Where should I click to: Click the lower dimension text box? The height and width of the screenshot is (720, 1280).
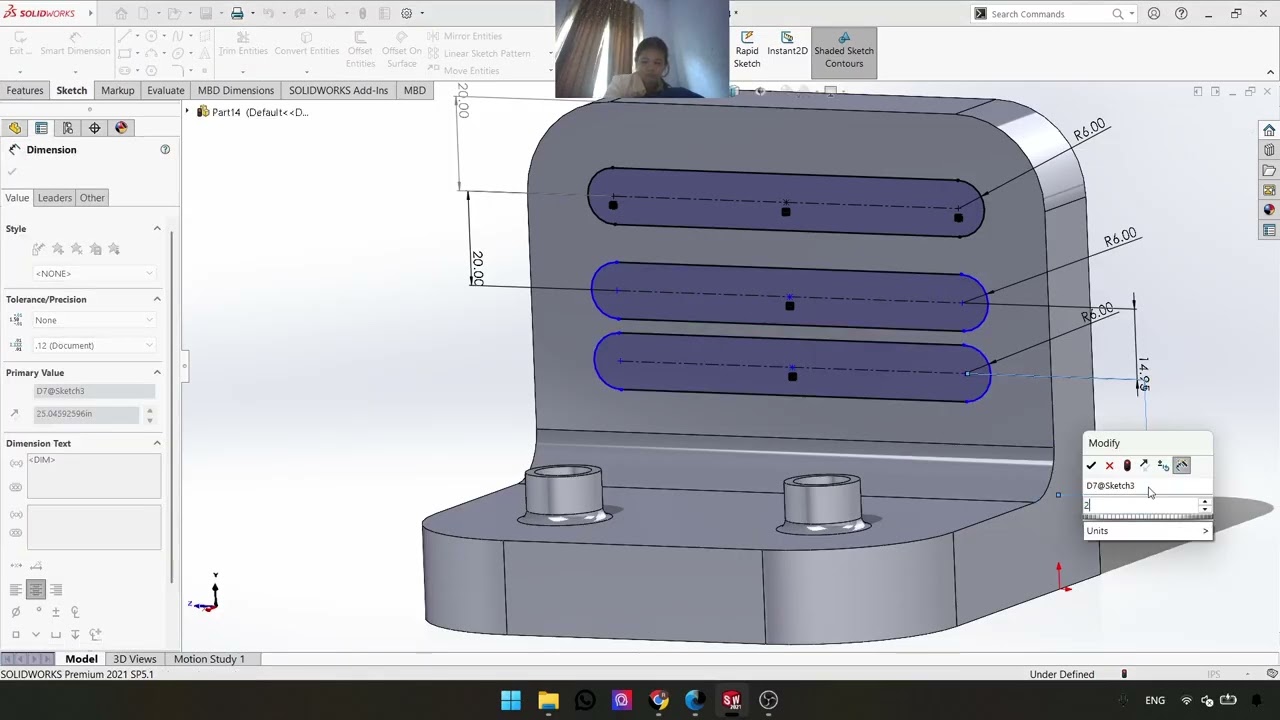94,528
